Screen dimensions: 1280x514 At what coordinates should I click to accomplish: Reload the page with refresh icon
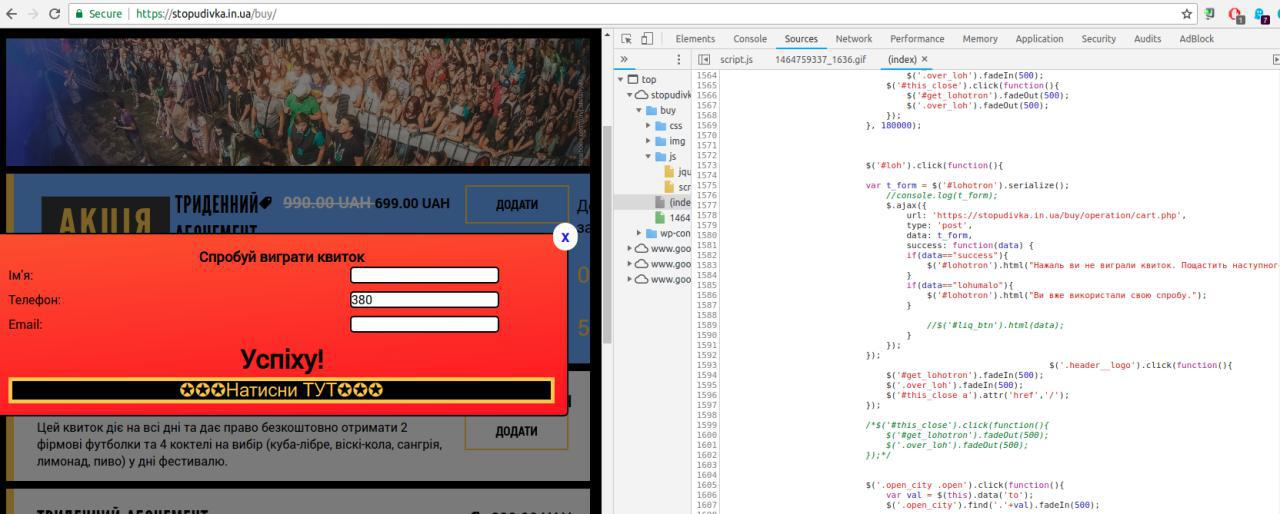[55, 14]
